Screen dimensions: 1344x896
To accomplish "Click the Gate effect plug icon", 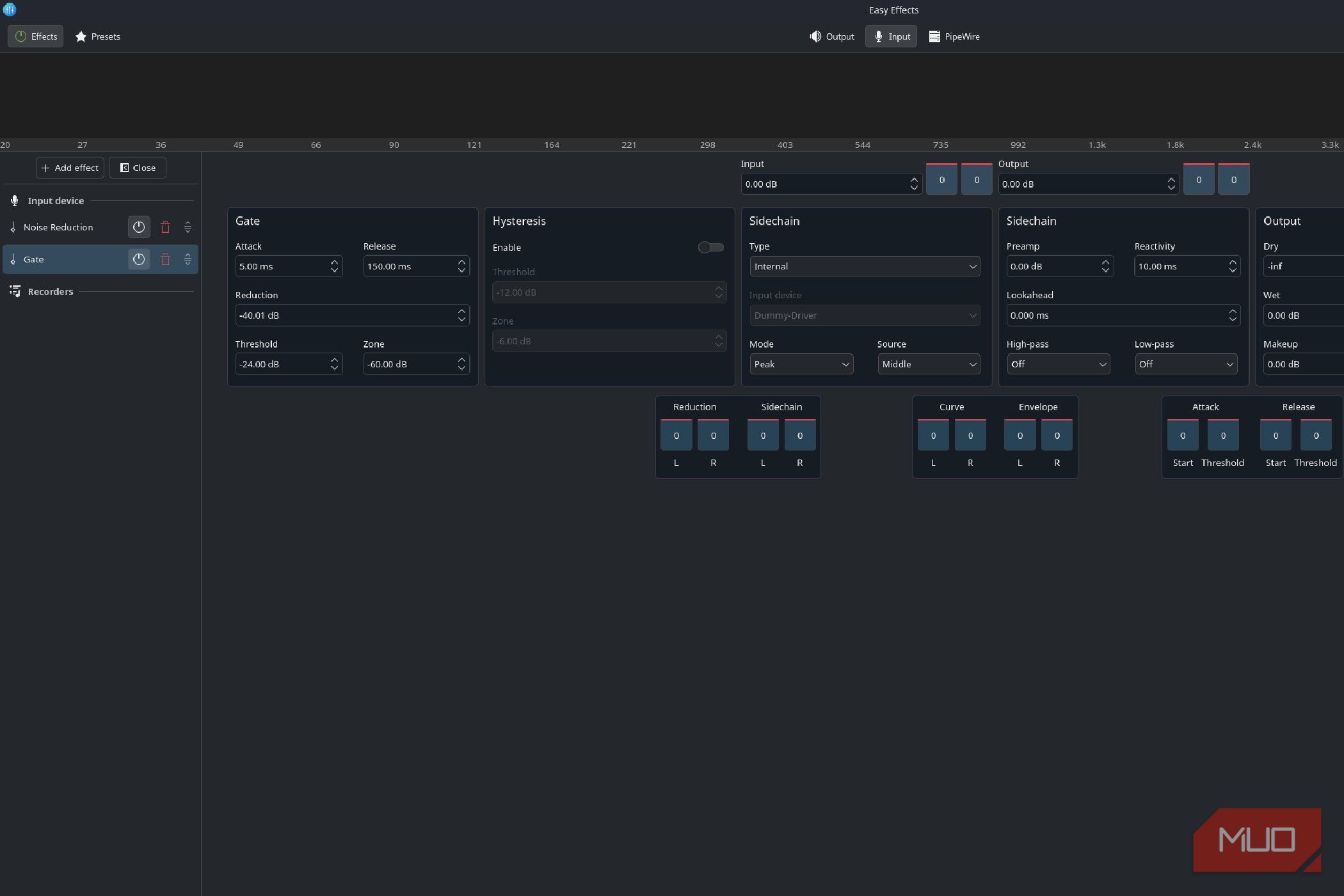I will (x=13, y=259).
